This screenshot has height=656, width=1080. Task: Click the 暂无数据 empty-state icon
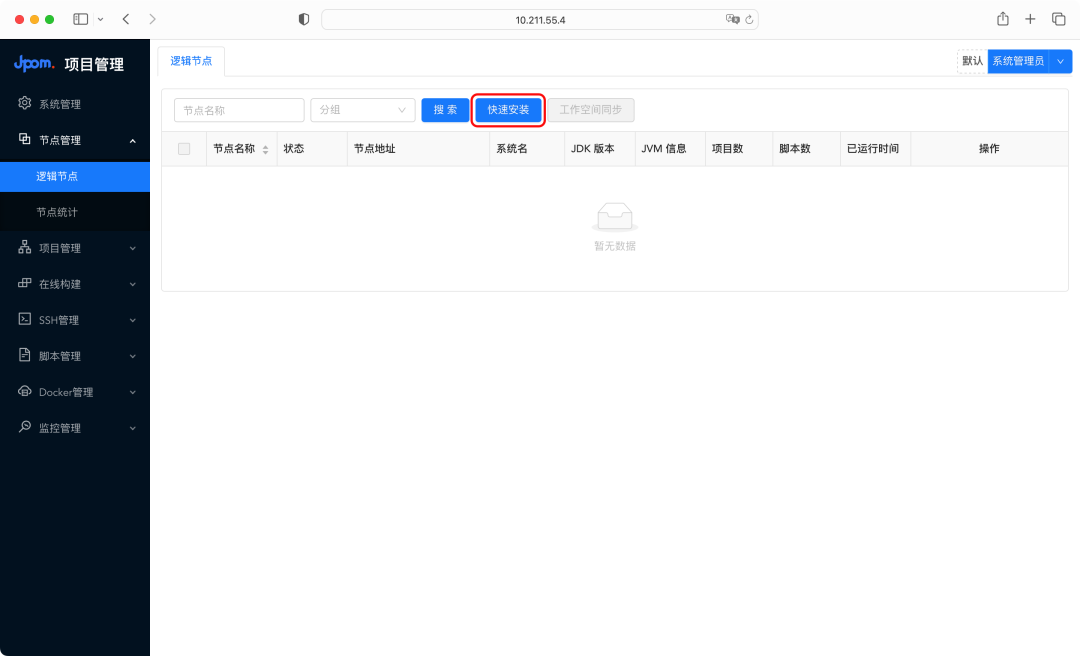click(615, 216)
